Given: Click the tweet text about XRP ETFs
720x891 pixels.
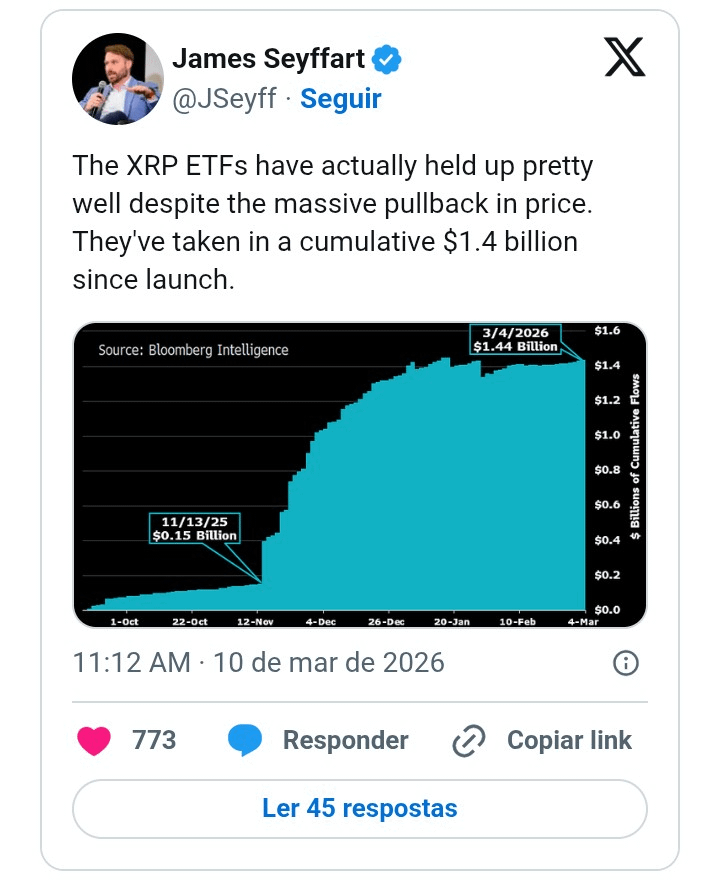Looking at the screenshot, I should (332, 222).
